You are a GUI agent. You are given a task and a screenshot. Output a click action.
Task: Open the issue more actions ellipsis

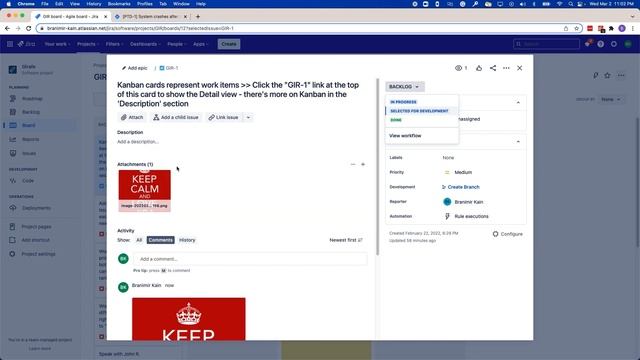point(506,68)
